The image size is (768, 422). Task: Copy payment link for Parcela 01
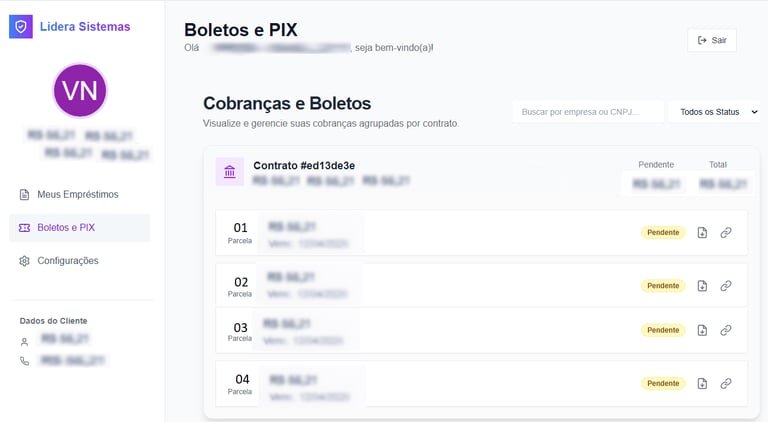(x=726, y=232)
